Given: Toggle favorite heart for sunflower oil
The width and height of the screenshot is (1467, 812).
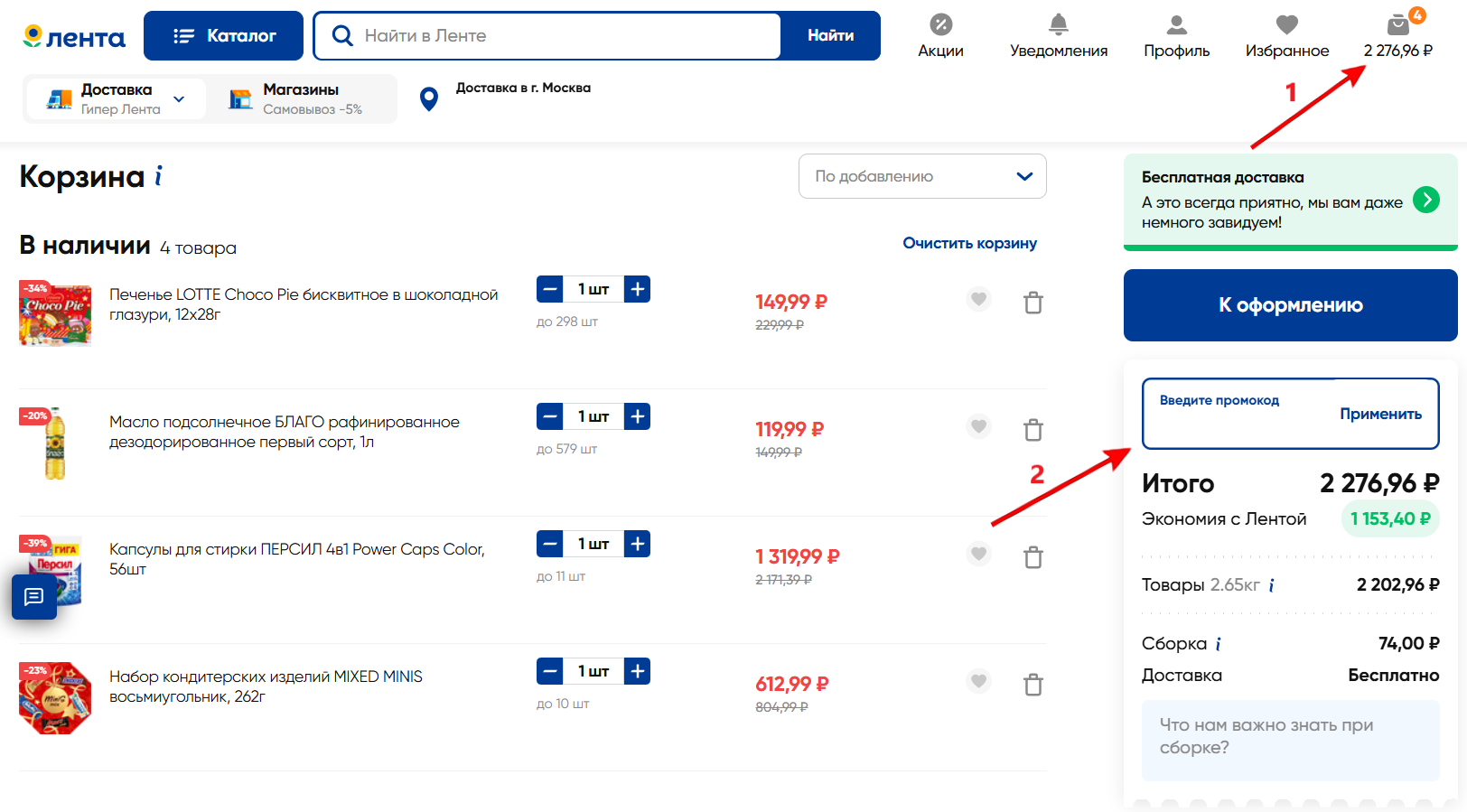Looking at the screenshot, I should [978, 426].
